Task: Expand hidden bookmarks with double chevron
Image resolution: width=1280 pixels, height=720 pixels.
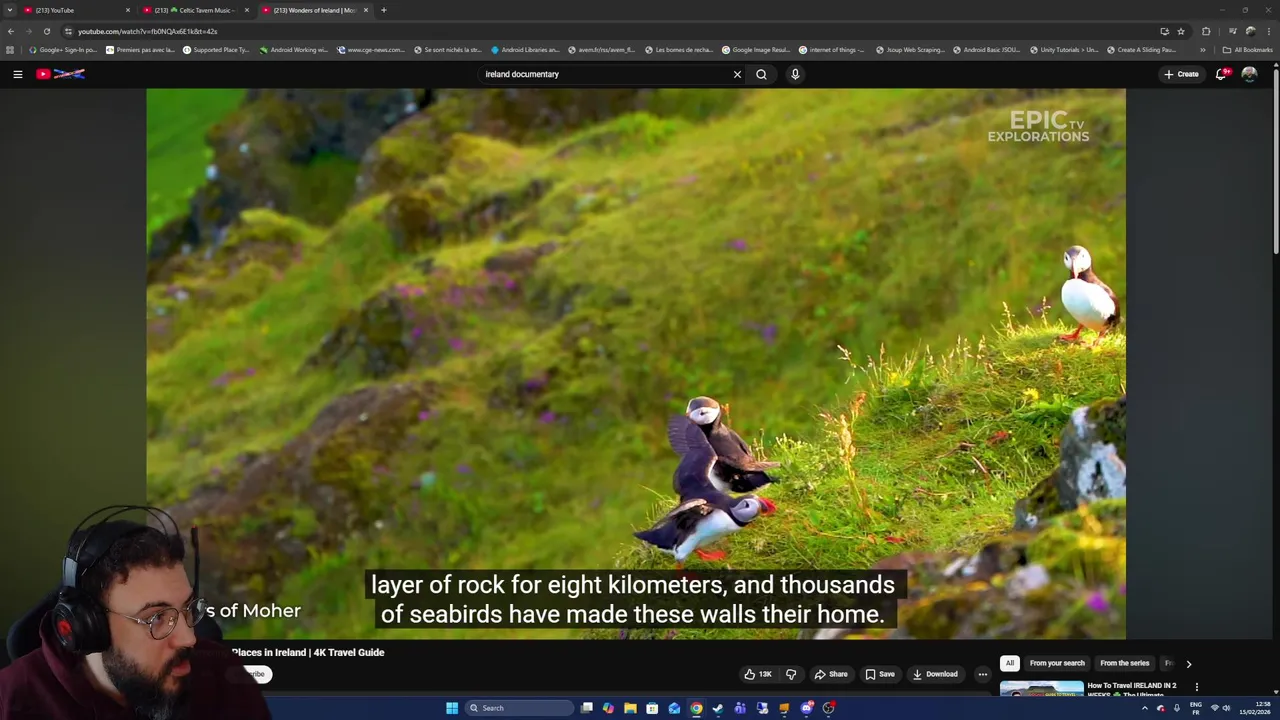Action: (1202, 50)
